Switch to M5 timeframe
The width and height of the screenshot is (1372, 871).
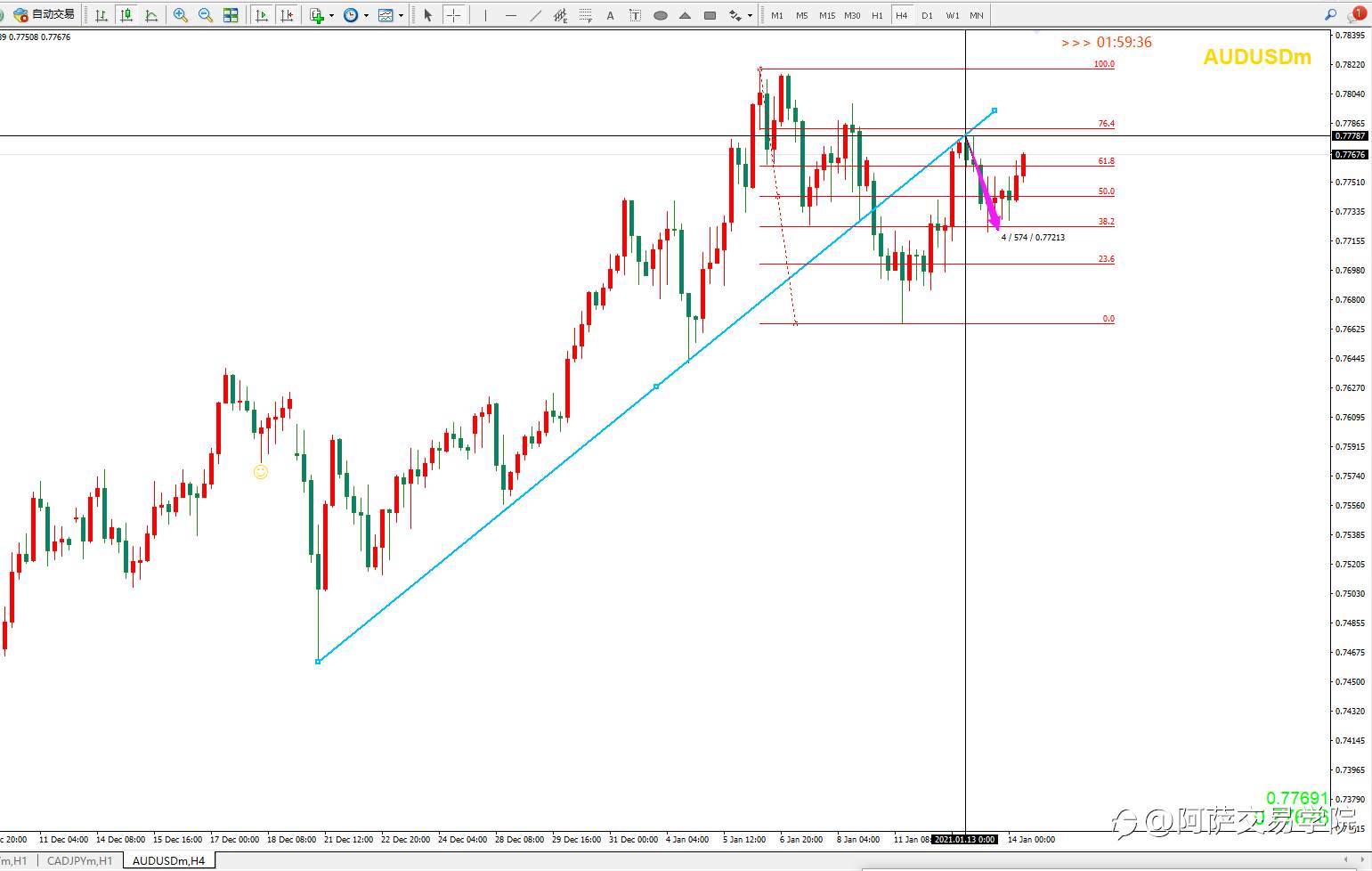802,15
